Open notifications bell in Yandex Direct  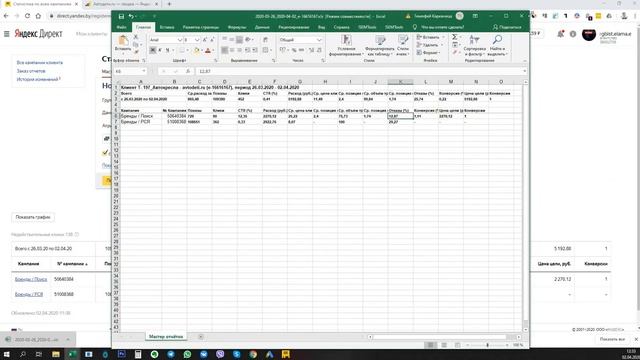pyautogui.click(x=561, y=34)
